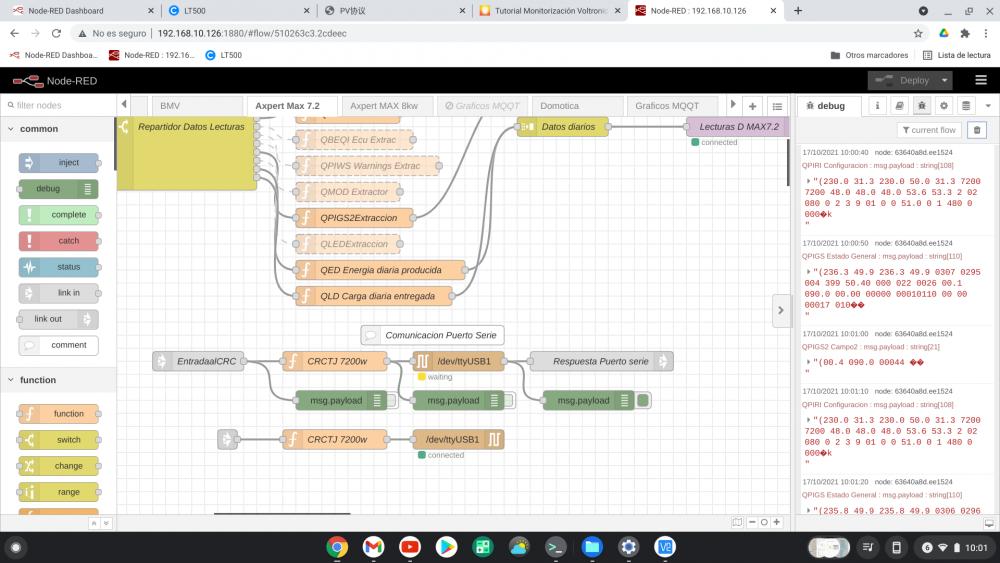Open configuration nodes gear sidebar icon
The height and width of the screenshot is (563, 1000).
[944, 106]
